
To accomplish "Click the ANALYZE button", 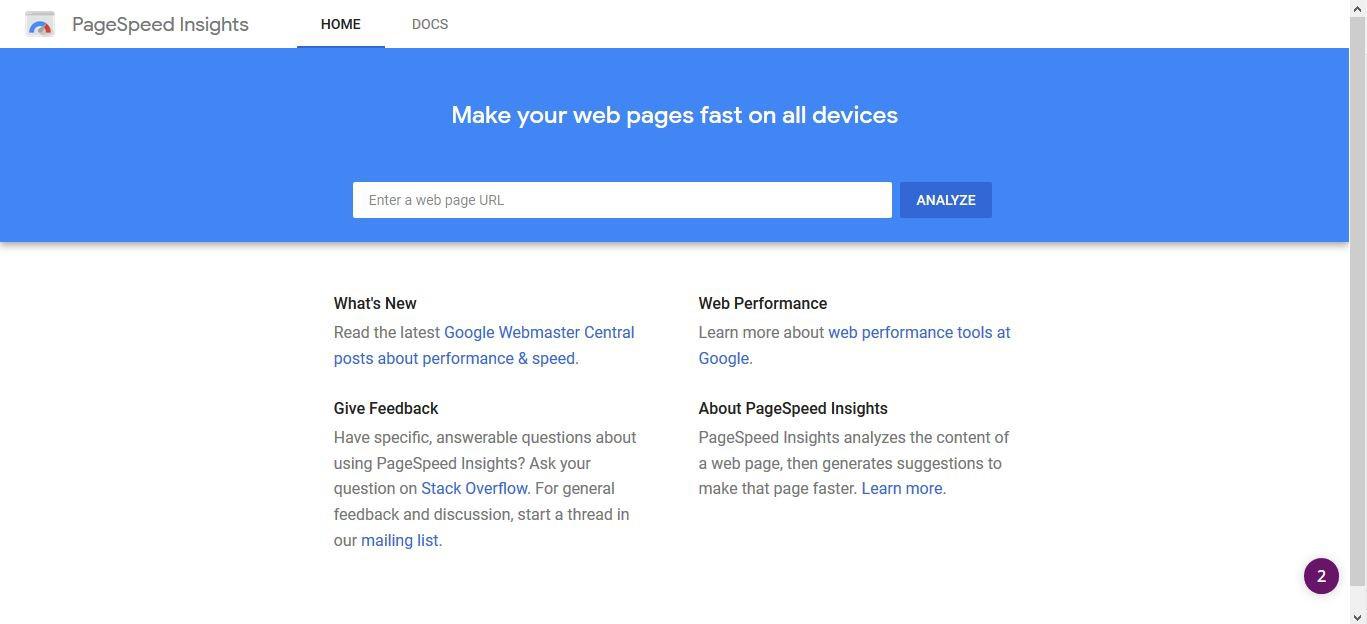I will coord(946,200).
